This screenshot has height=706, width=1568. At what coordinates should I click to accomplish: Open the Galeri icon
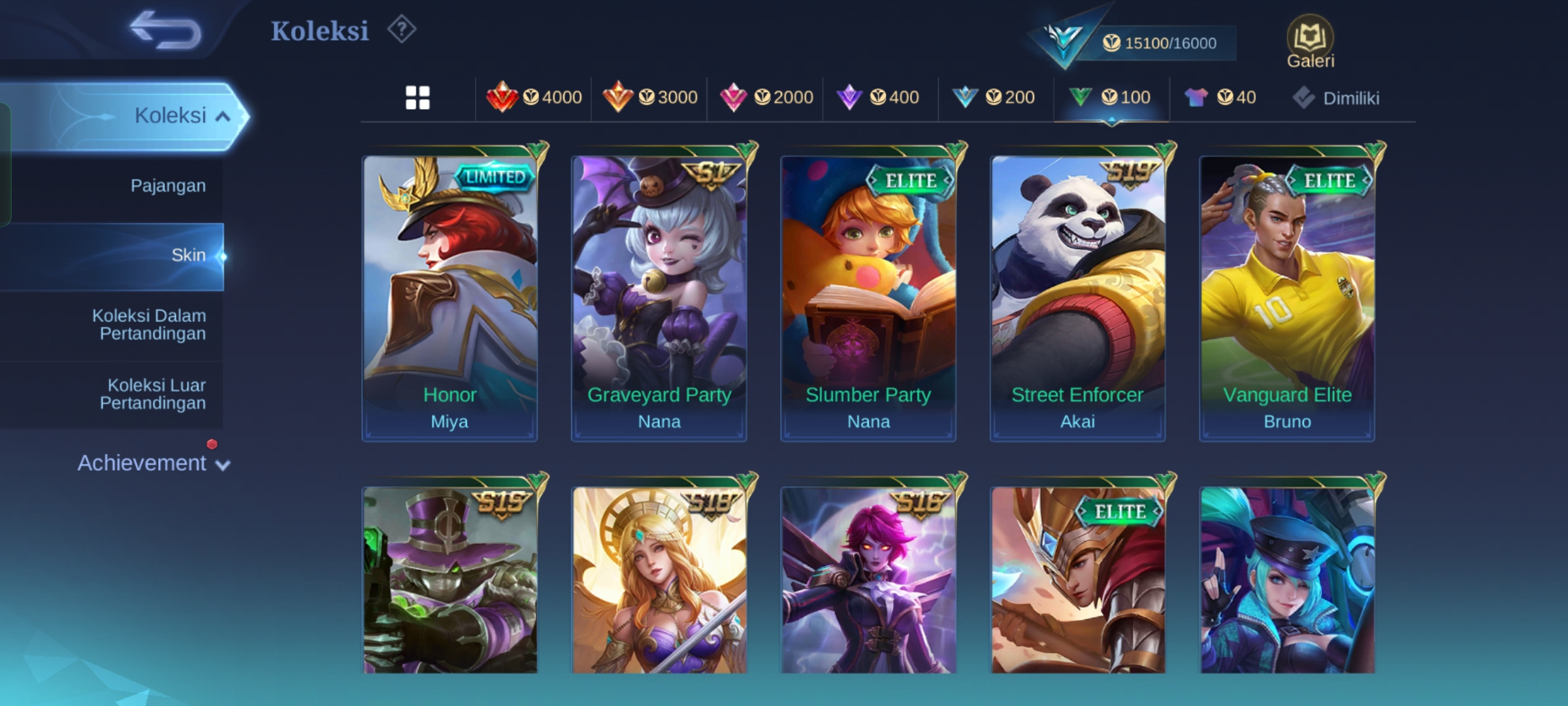pyautogui.click(x=1310, y=42)
